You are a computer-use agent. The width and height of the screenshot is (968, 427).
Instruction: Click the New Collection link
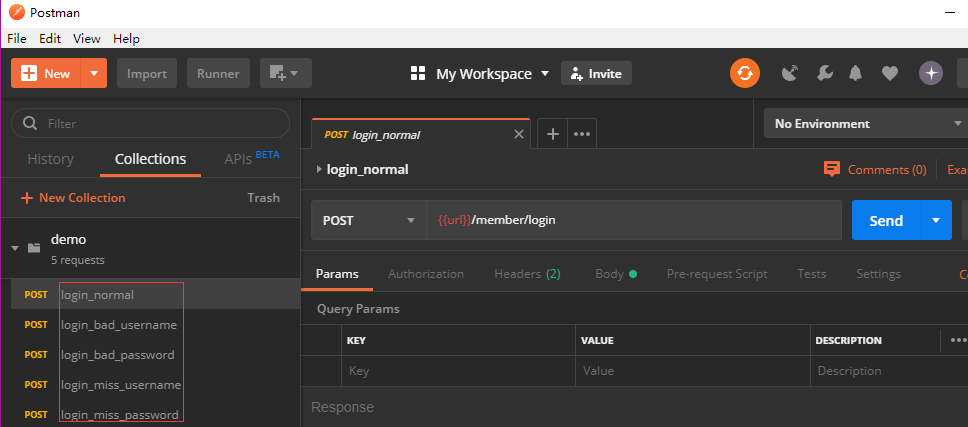(73, 198)
